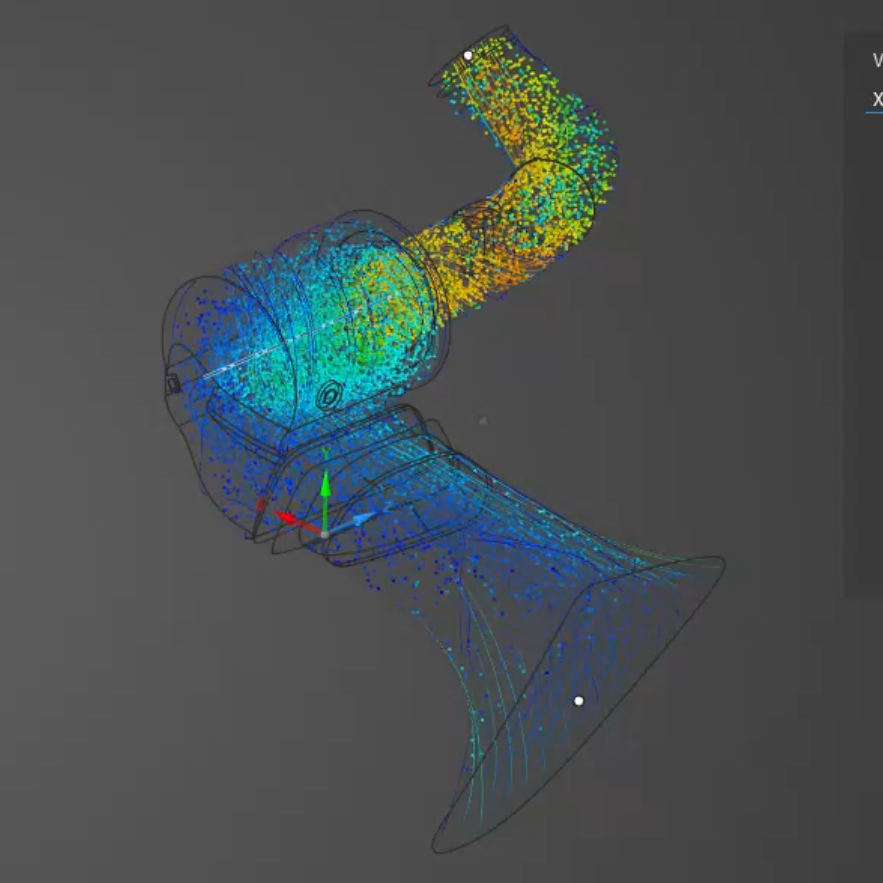Screen dimensions: 883x883
Task: Click the blank area of the right side panel
Action: pos(864,350)
